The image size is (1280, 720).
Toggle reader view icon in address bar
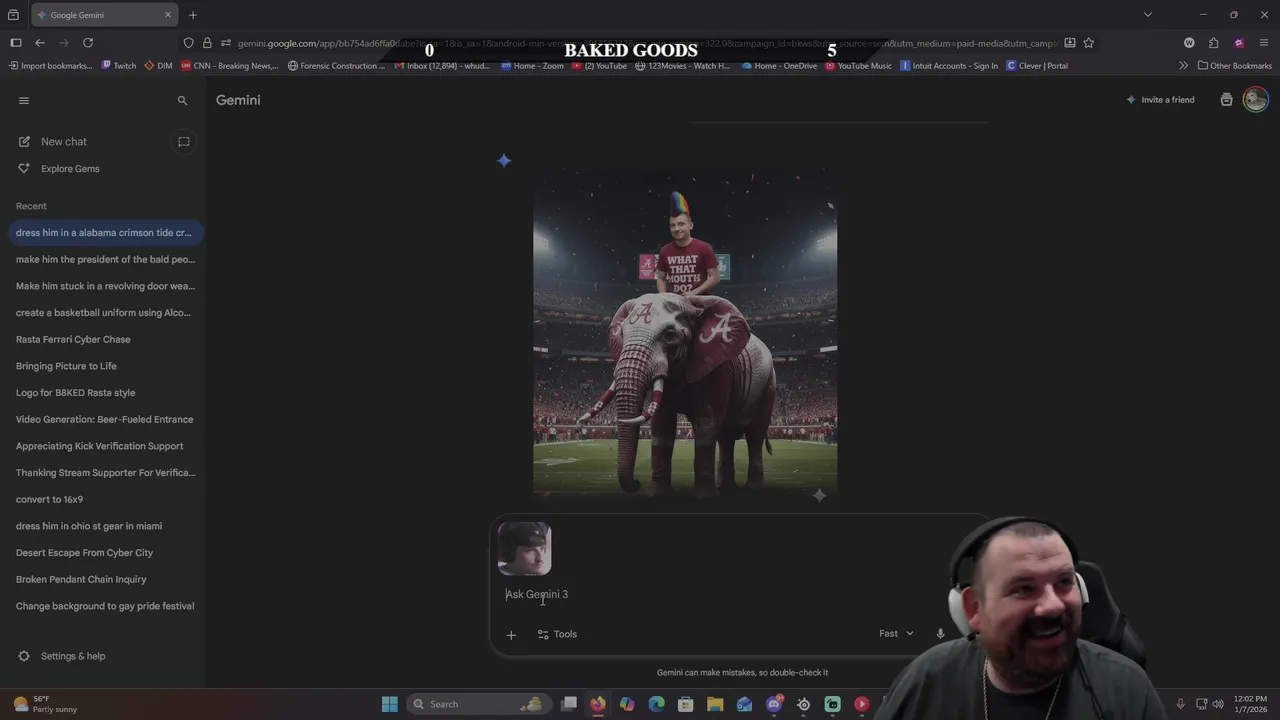1070,43
